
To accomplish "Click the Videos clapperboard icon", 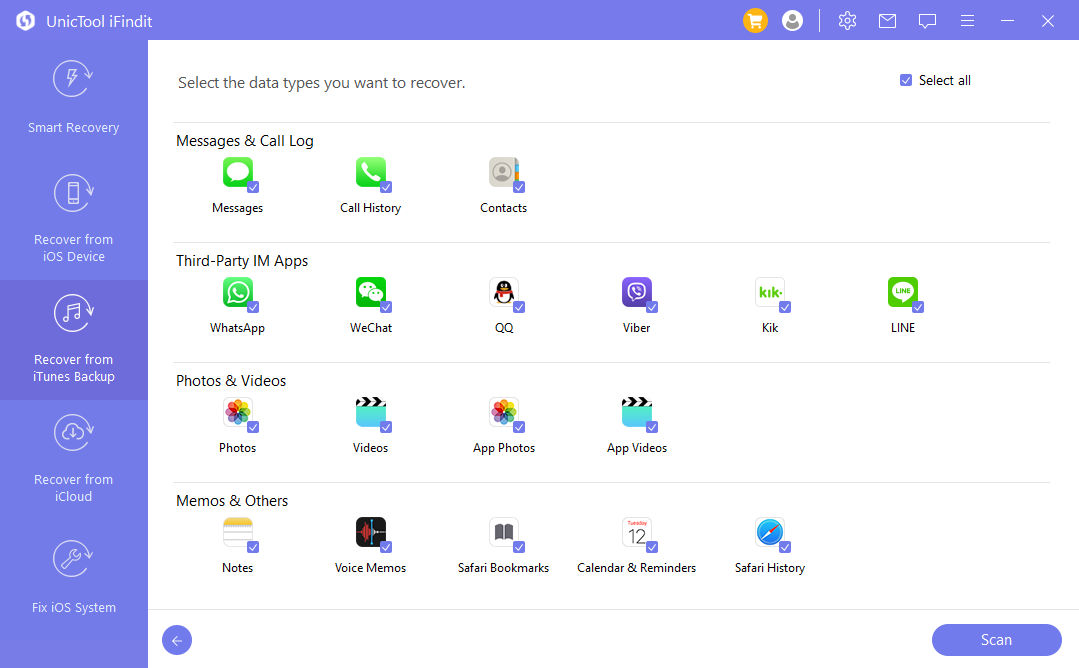I will 370,411.
